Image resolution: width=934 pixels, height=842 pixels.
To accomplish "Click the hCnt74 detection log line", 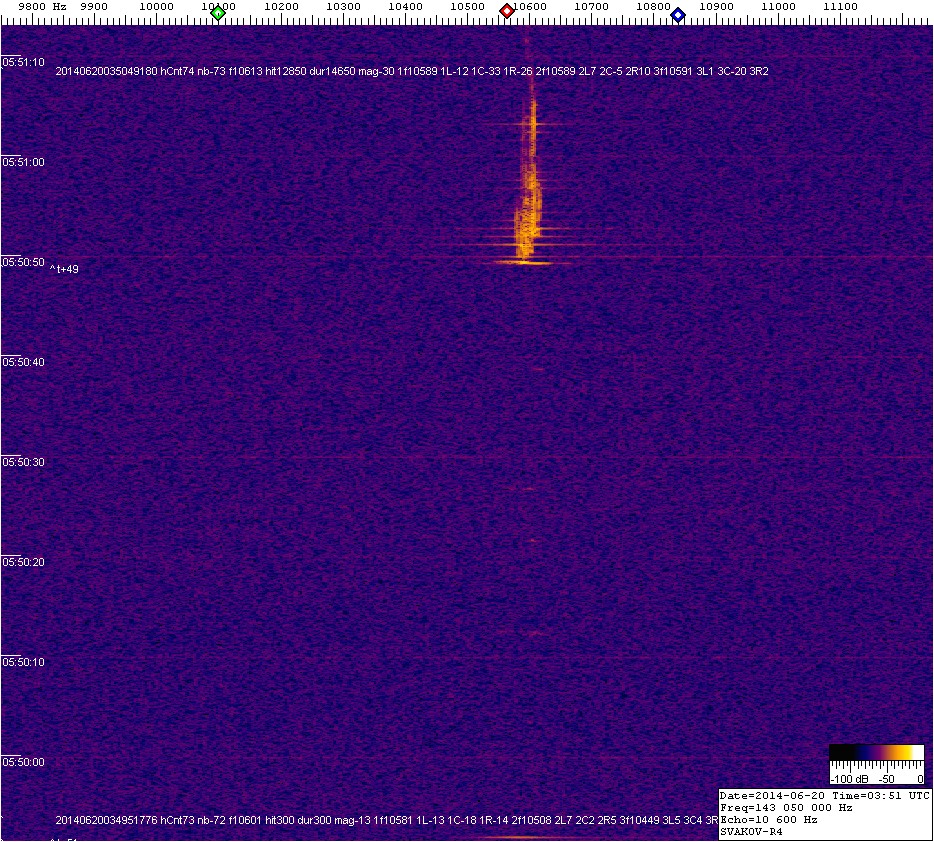I will click(x=412, y=71).
